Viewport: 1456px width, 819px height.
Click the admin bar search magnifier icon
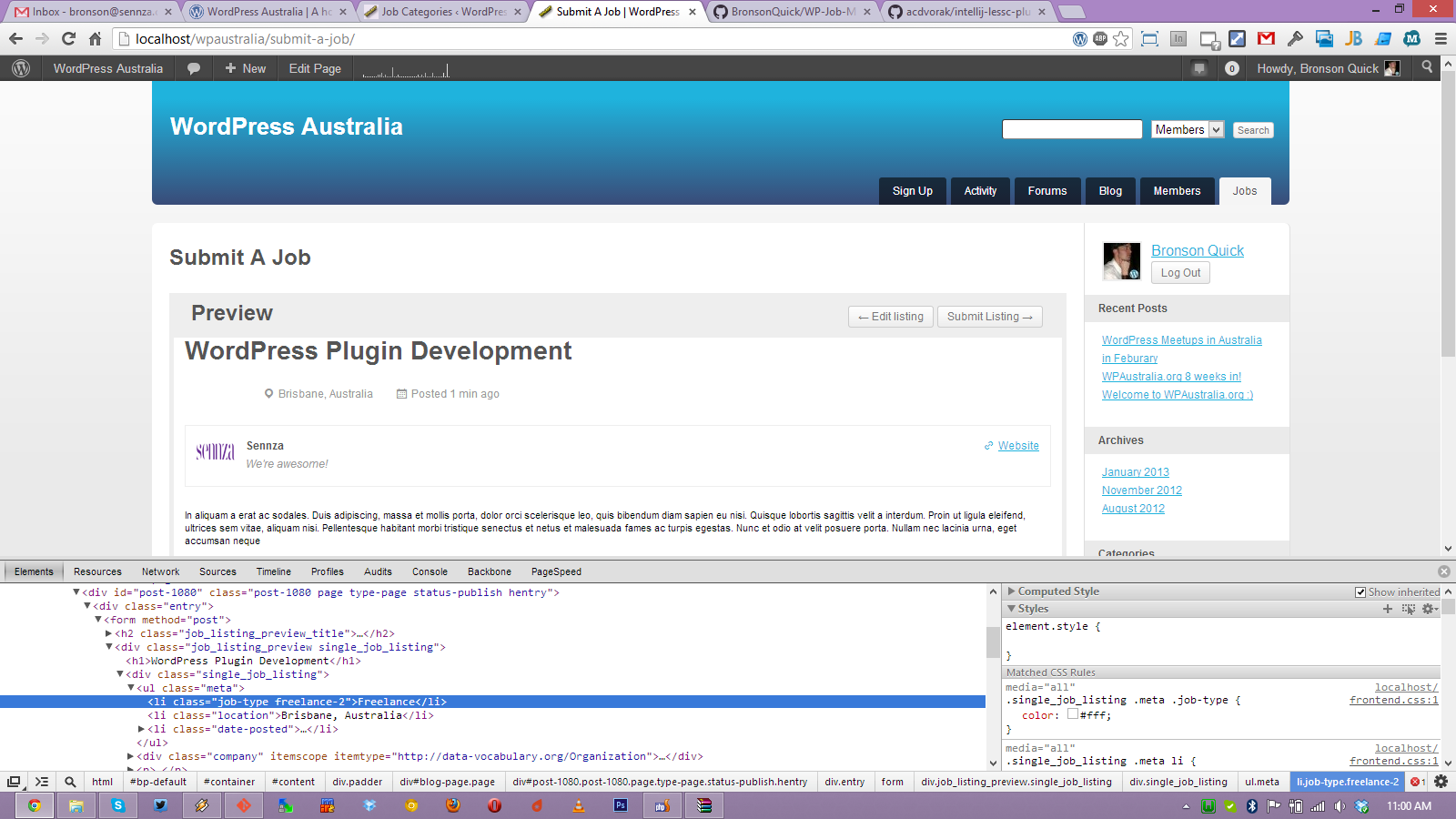tap(1427, 67)
